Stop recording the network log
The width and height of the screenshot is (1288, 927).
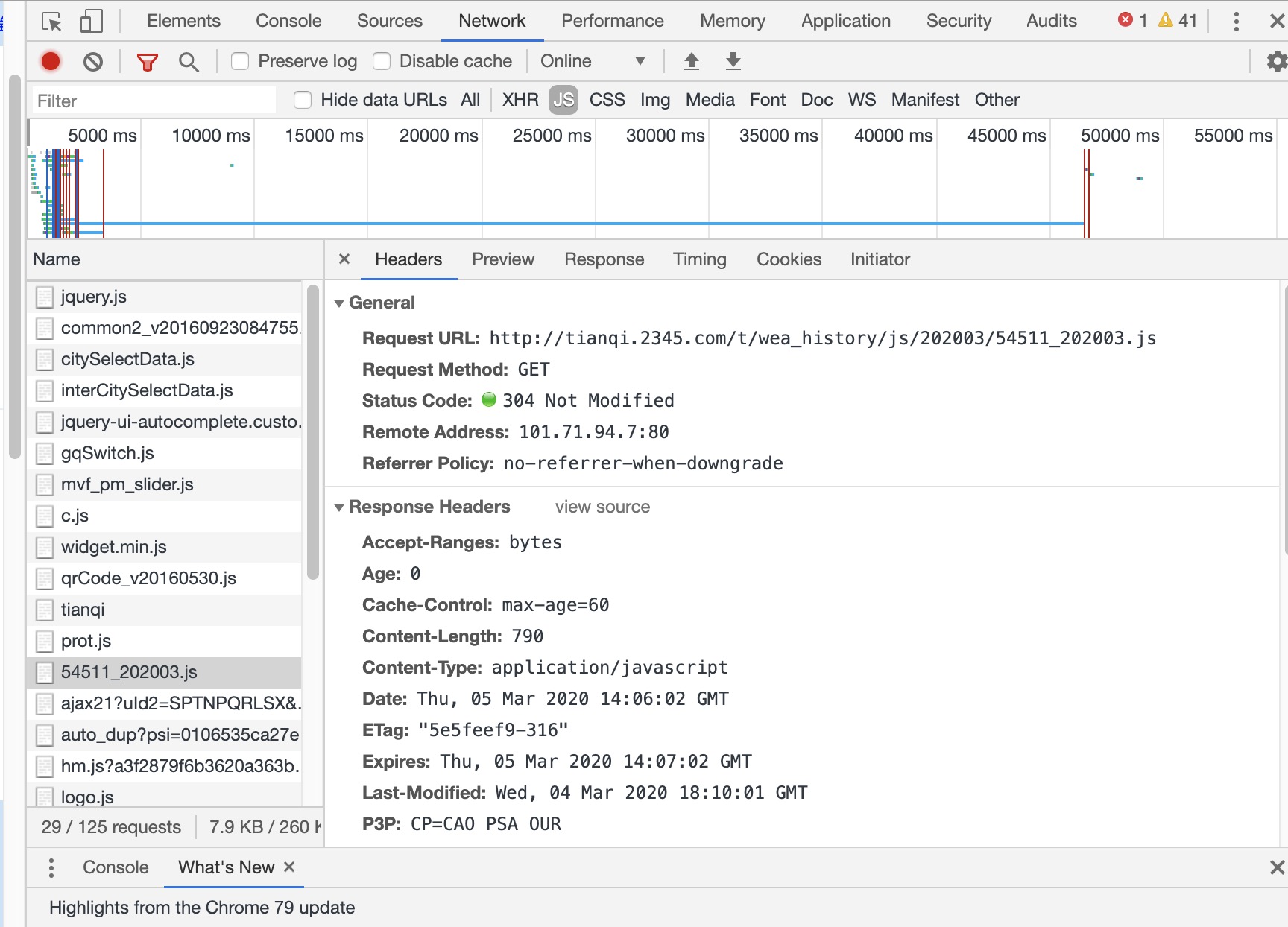pos(51,61)
